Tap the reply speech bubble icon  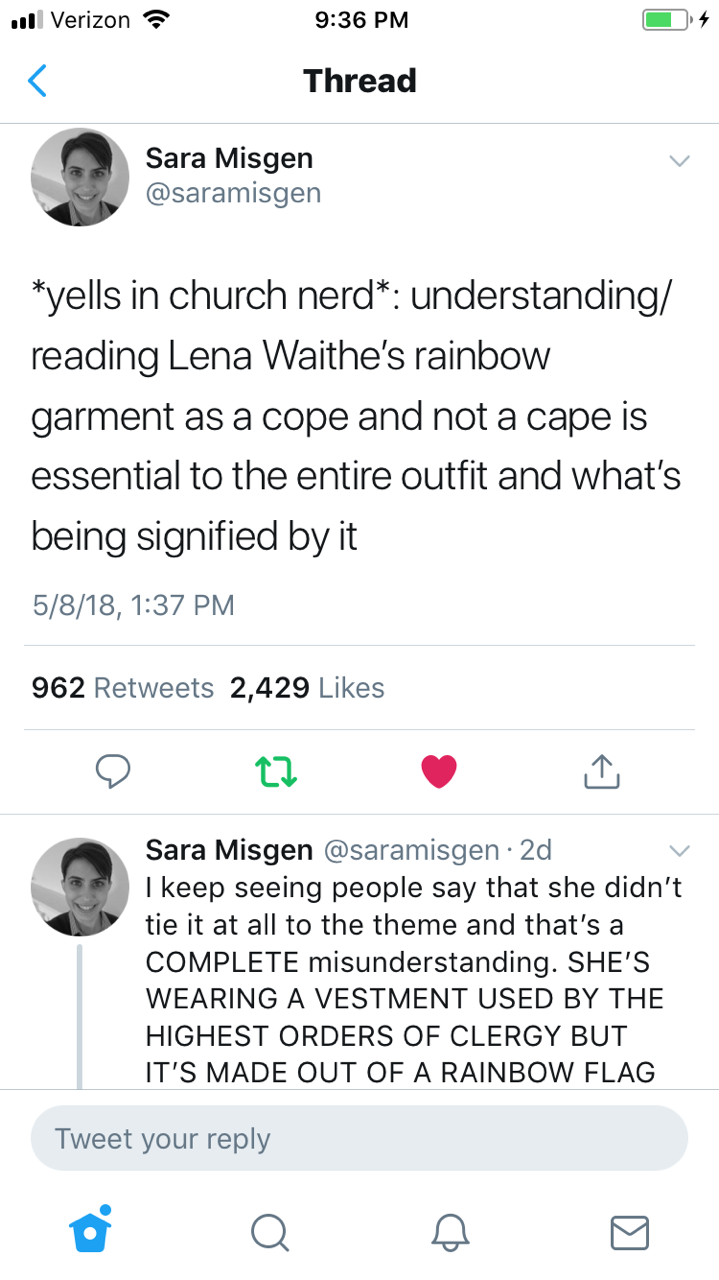(x=113, y=769)
